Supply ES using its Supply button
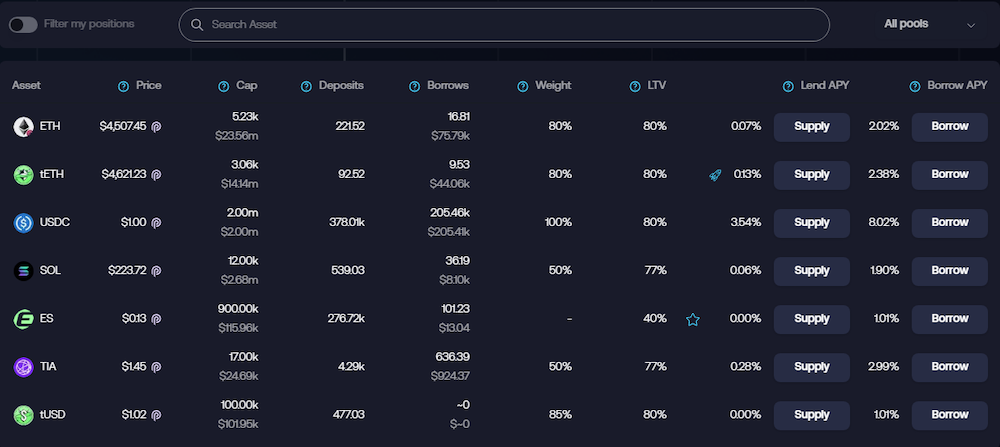Screen dimensions: 1000x447 [812, 319]
